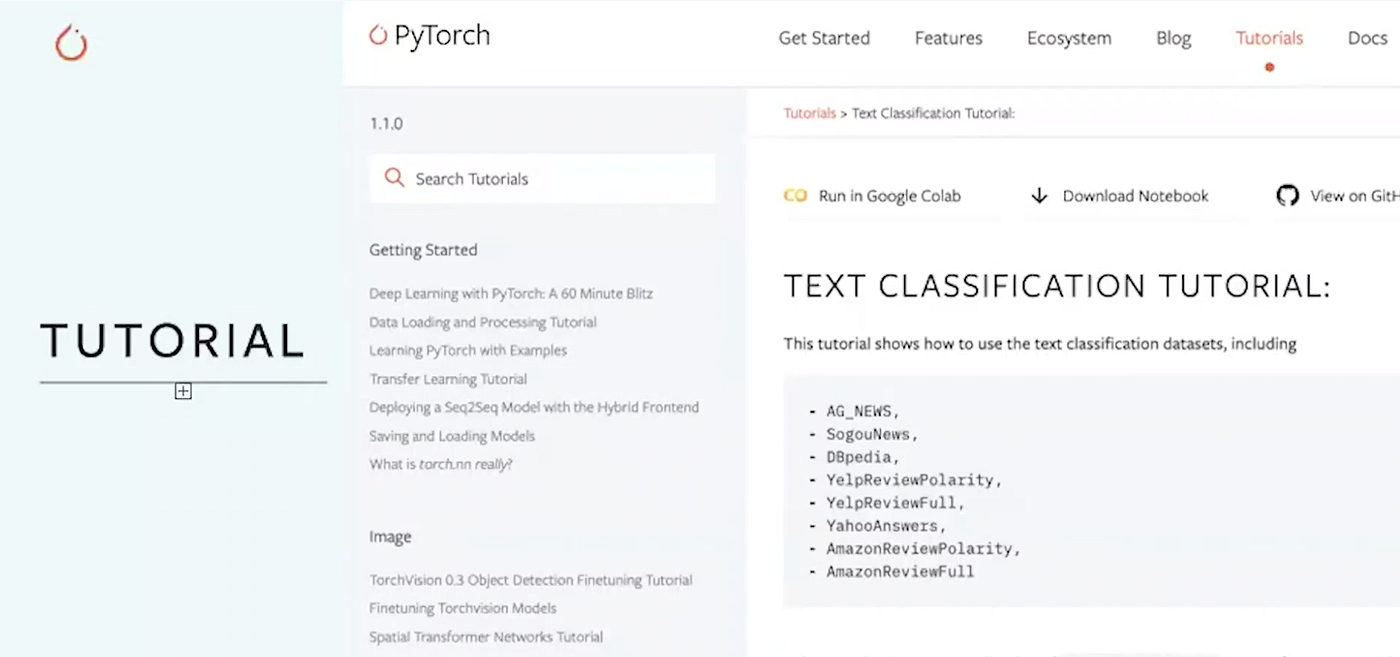Click the PyTorch flame logo on the left panel
This screenshot has width=1400, height=657.
click(x=71, y=43)
